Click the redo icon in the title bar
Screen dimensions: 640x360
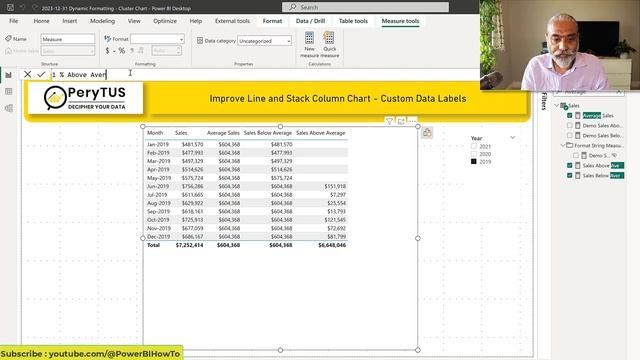(35, 7)
